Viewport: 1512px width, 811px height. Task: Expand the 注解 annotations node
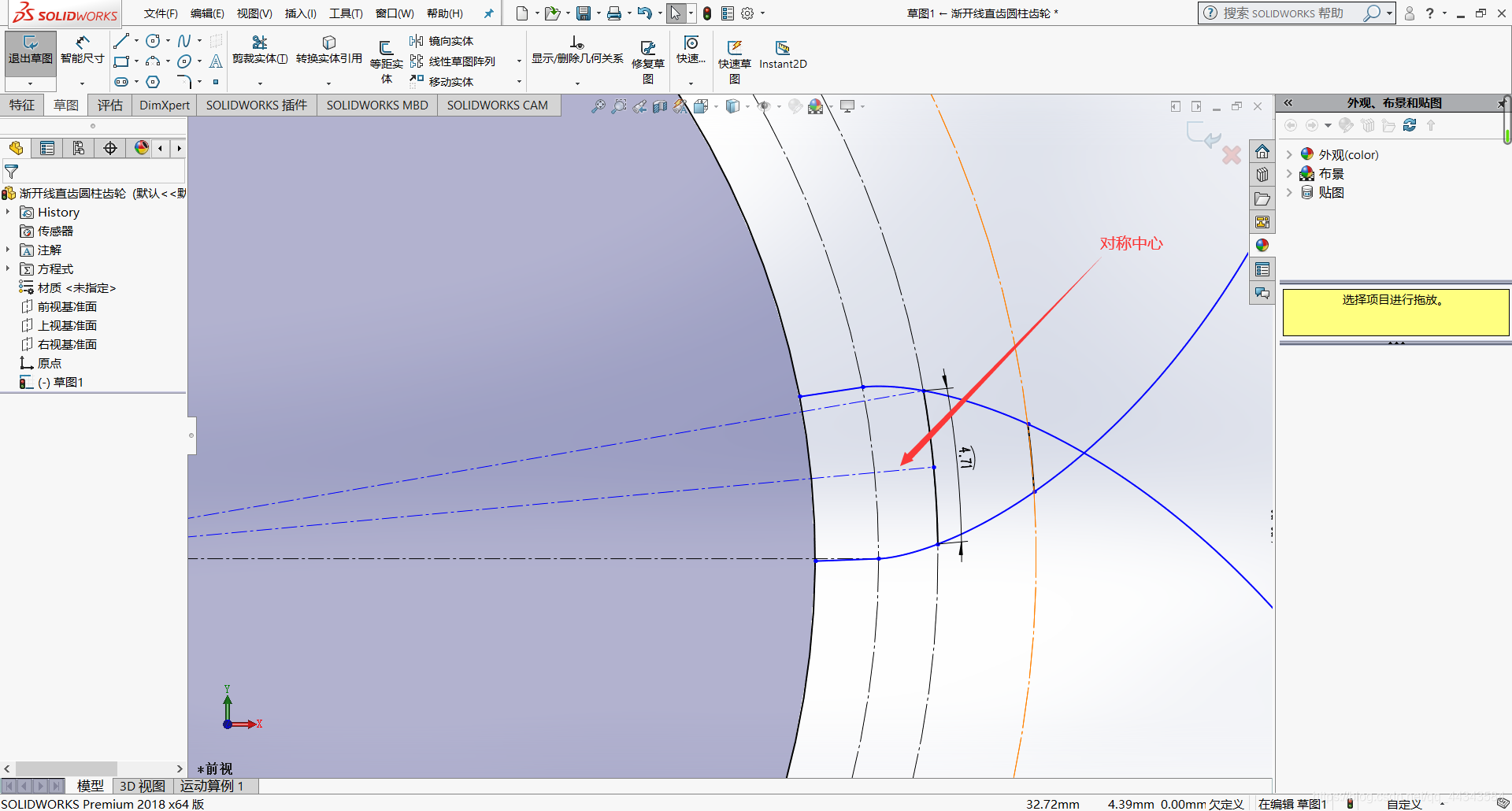[8, 250]
